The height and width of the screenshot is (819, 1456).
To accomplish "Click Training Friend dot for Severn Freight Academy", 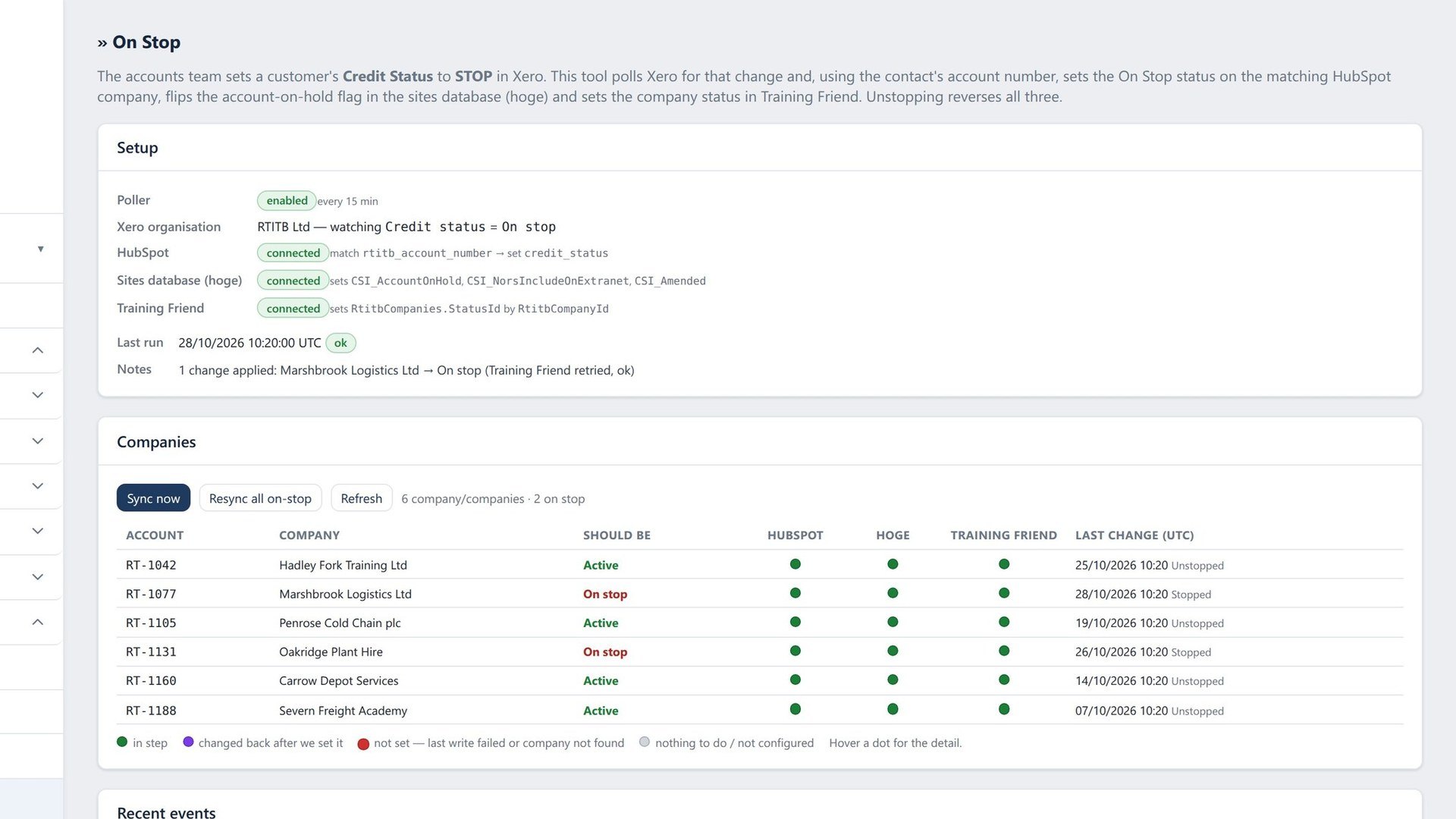I will [1004, 709].
